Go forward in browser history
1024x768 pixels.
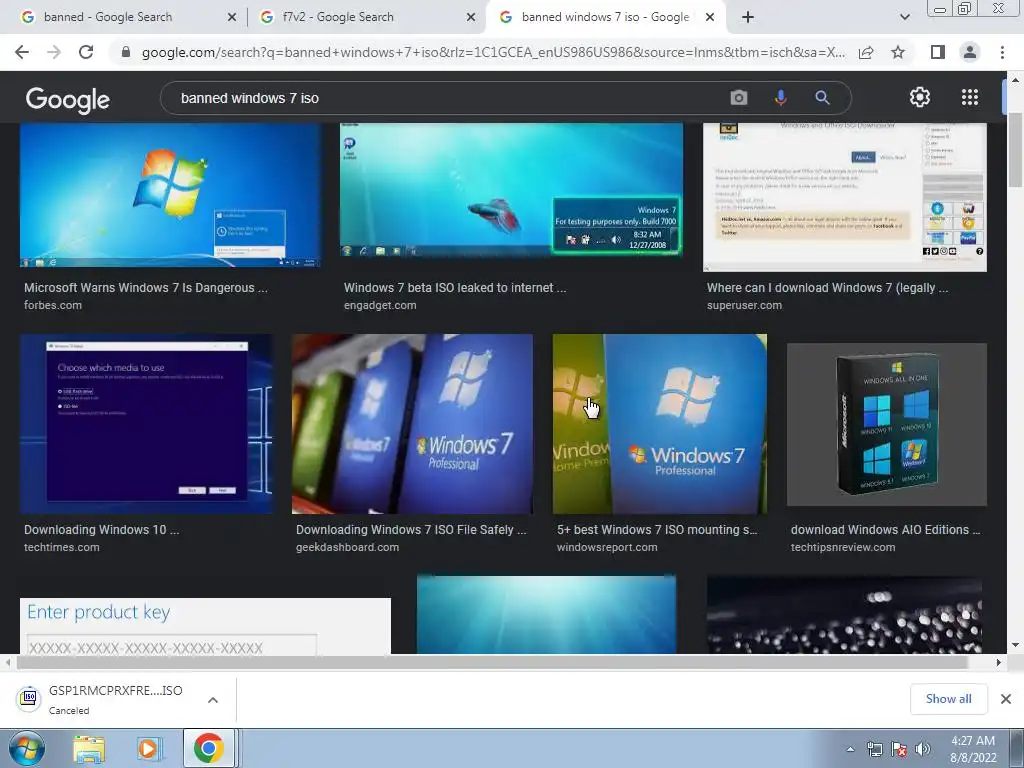click(54, 52)
